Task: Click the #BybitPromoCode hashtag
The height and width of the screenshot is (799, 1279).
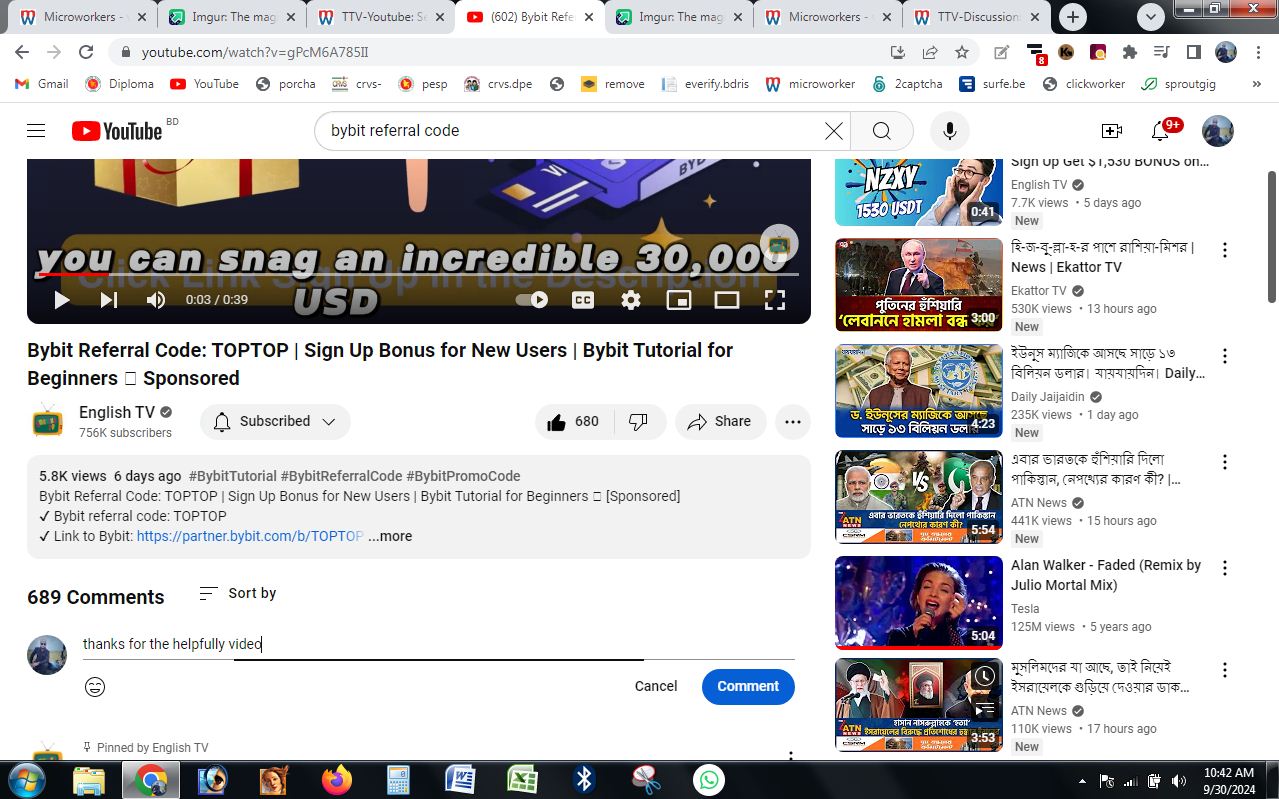Action: click(463, 476)
